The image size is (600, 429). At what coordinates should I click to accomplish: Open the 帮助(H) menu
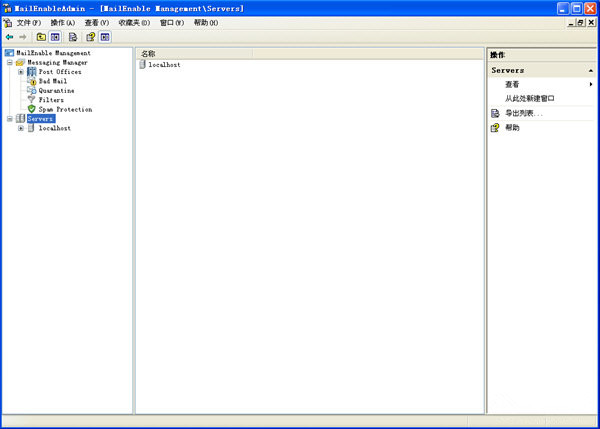206,23
